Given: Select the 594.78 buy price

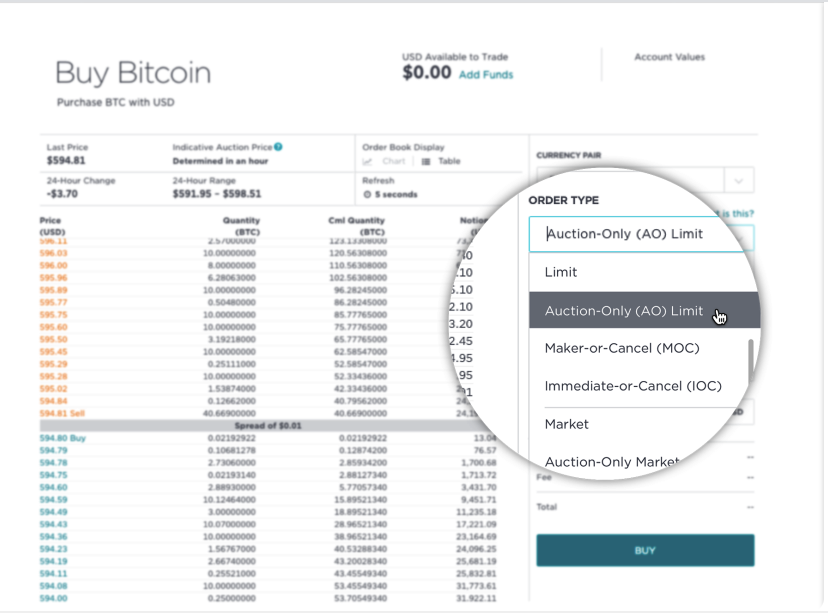Looking at the screenshot, I should 53,463.
